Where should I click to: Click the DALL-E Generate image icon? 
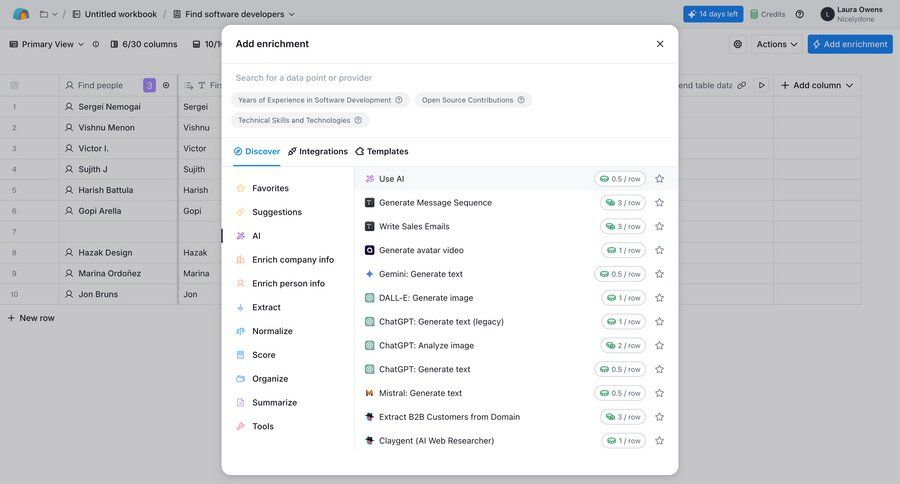point(370,298)
